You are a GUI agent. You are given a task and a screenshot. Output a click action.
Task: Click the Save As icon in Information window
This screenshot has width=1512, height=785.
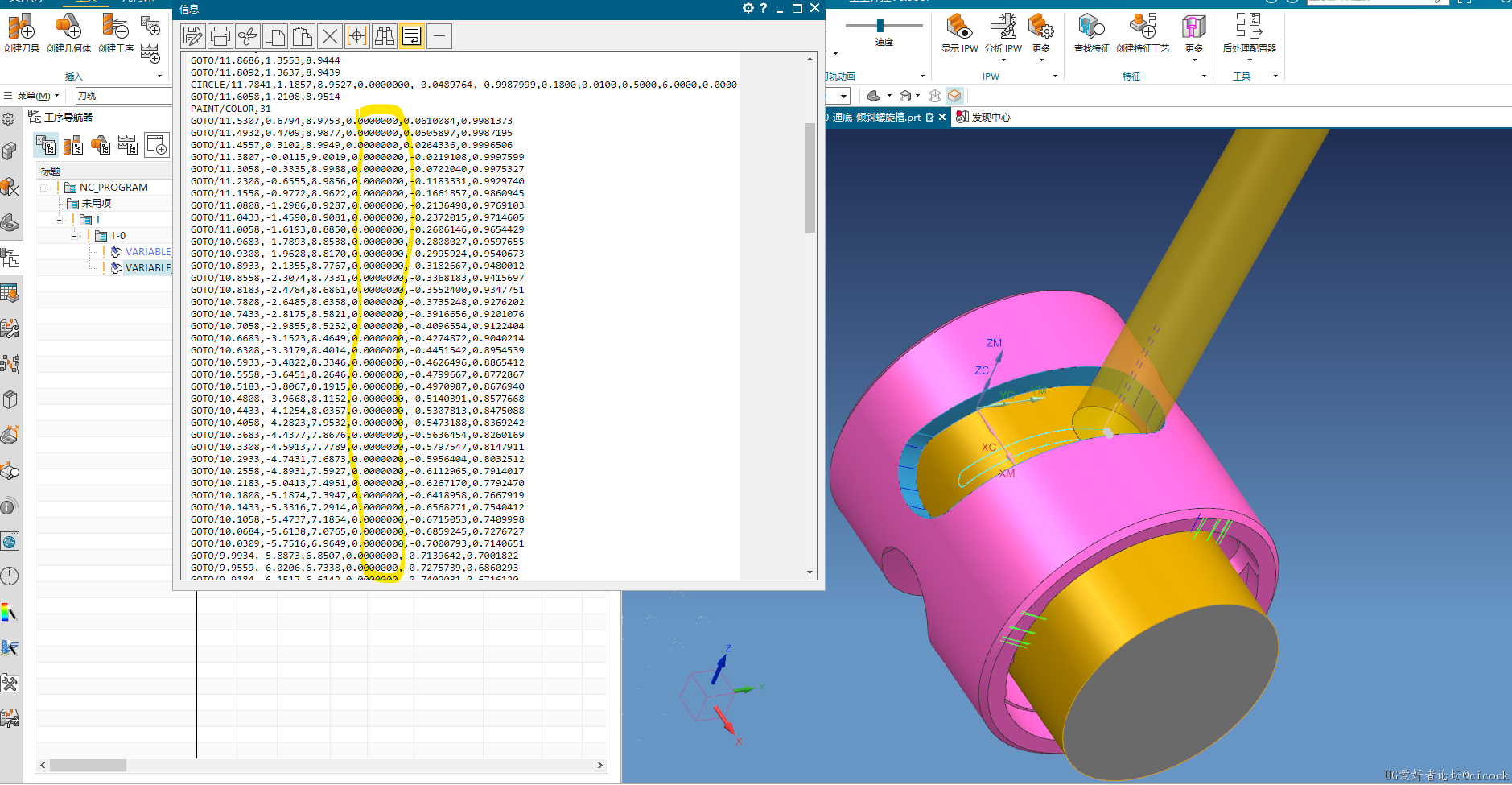pos(193,36)
